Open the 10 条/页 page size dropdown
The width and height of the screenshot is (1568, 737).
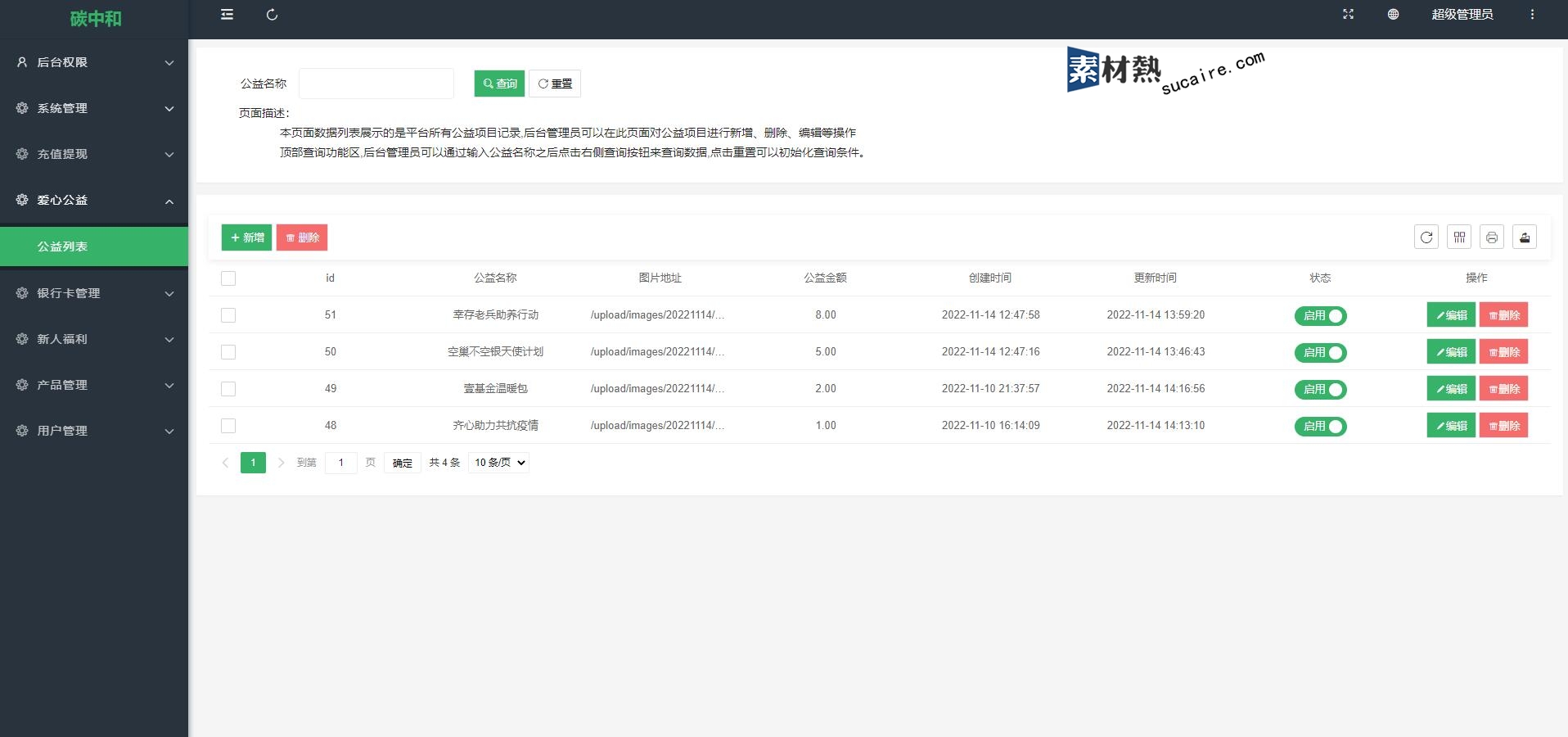coord(498,463)
